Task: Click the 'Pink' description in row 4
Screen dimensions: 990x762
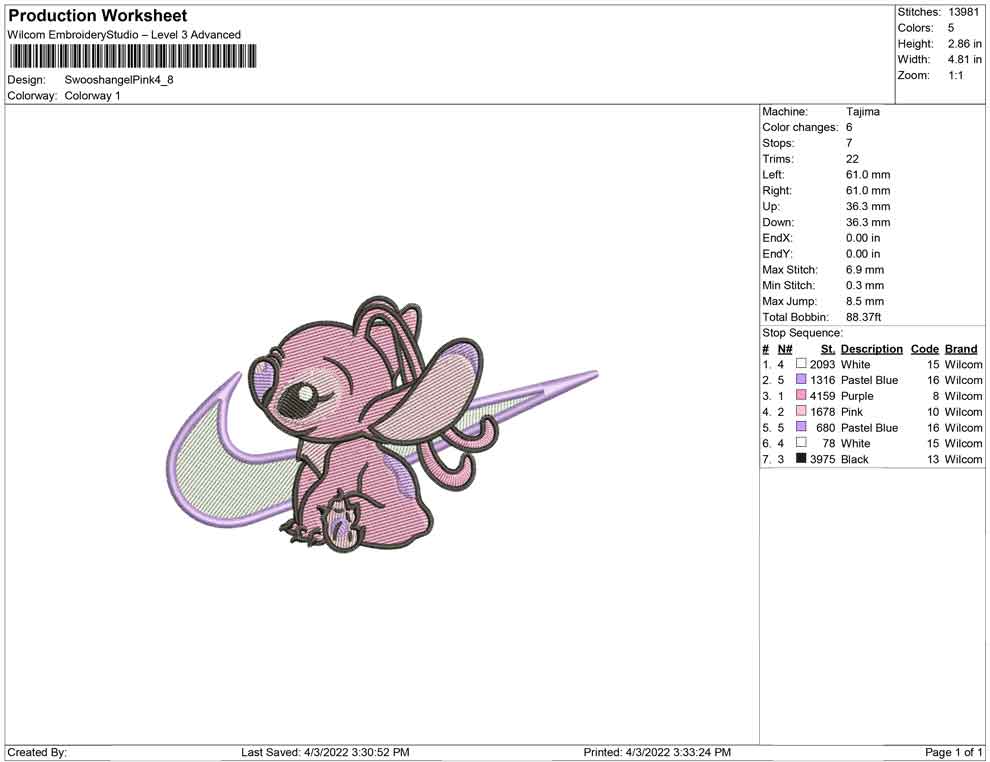Action: 852,412
